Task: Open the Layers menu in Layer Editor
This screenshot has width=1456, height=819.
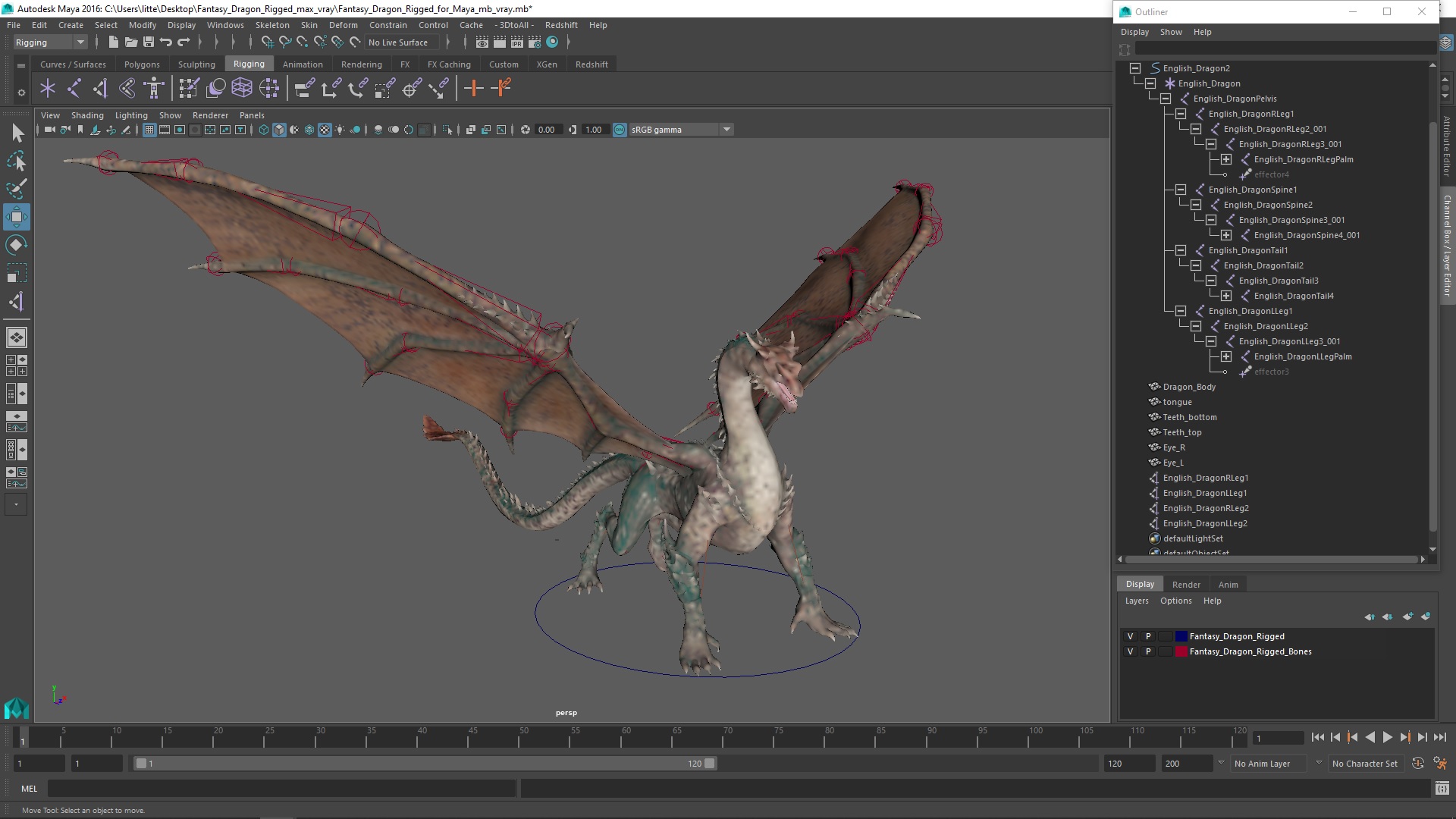Action: click(1136, 601)
